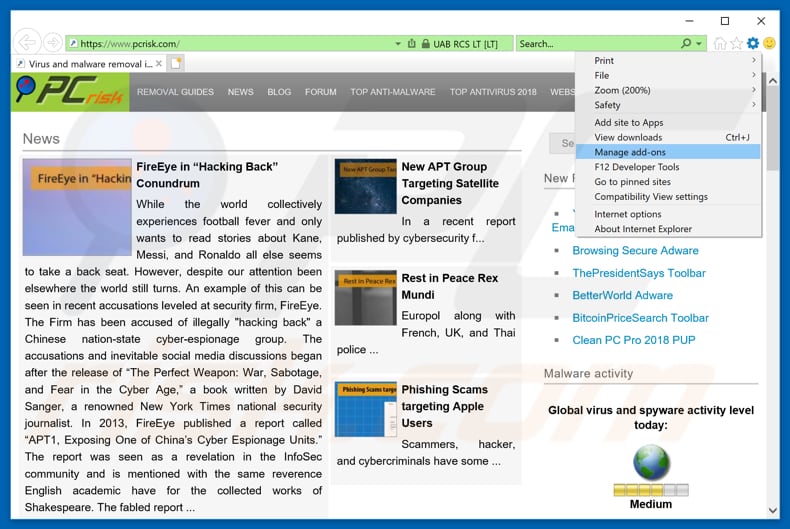Viewport: 790px width, 529px height.
Task: Click the page icon in address bar
Action: coord(73,44)
